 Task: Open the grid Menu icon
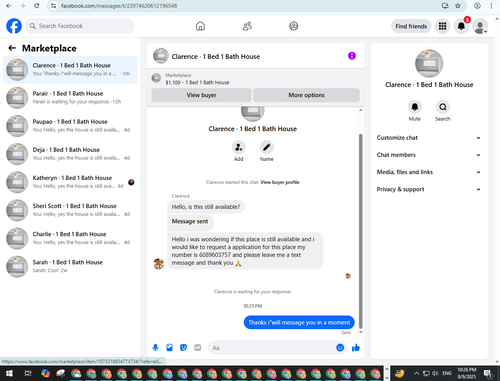442,26
